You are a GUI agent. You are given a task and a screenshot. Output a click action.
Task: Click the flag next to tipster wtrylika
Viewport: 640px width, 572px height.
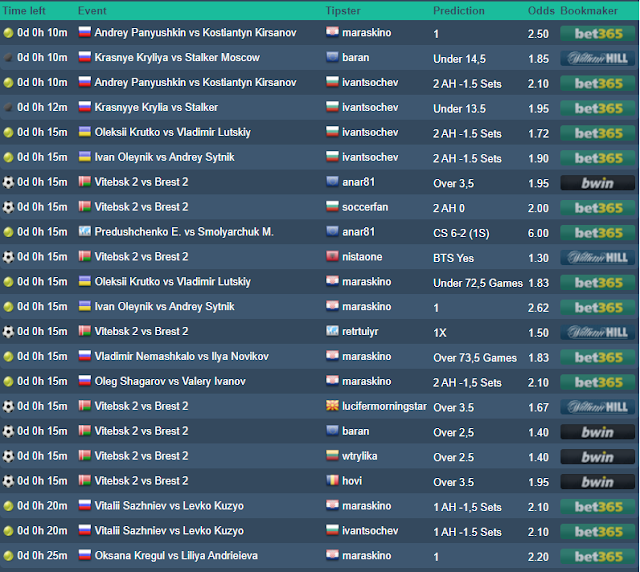(332, 455)
